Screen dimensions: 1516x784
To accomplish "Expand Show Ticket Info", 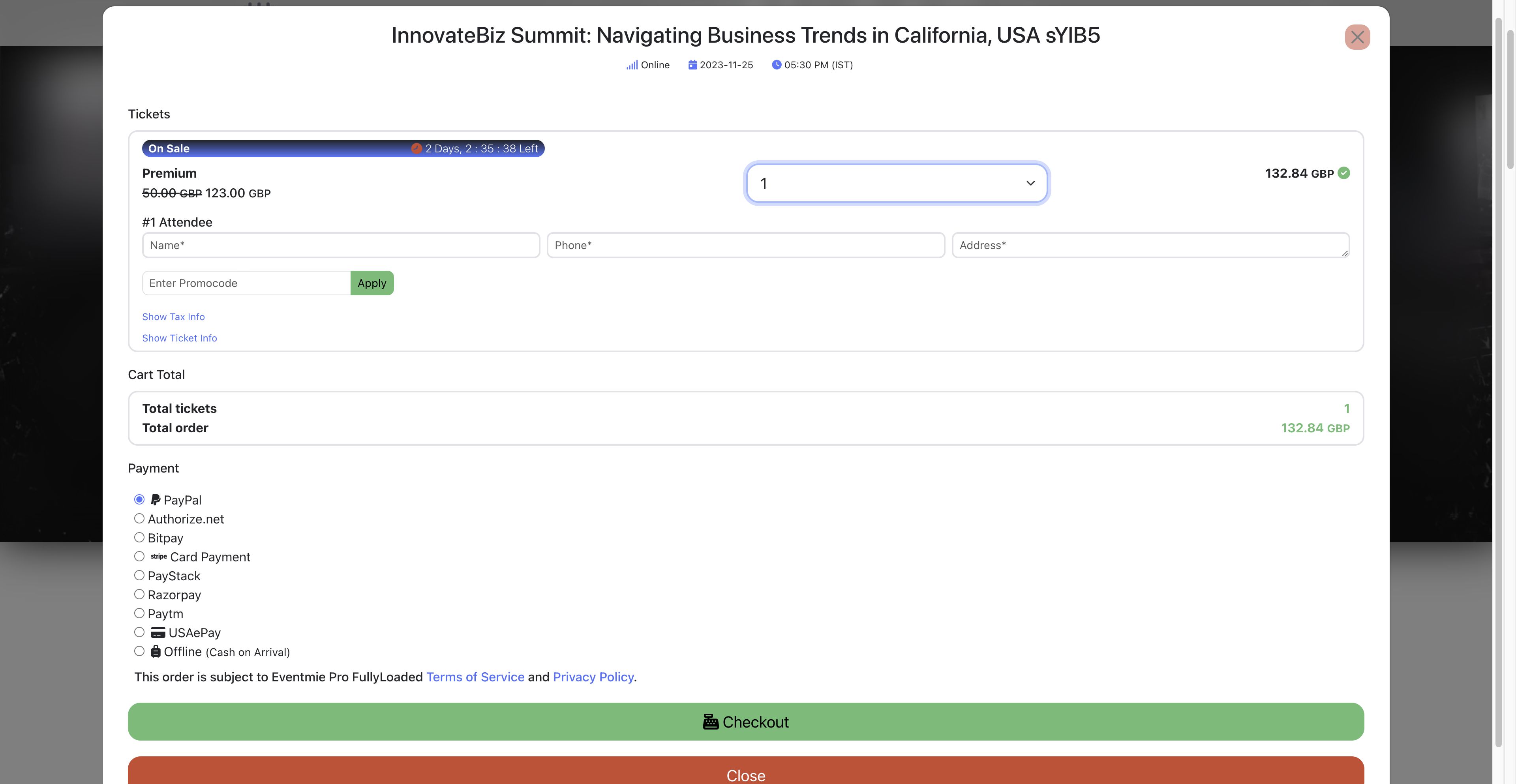I will (180, 338).
